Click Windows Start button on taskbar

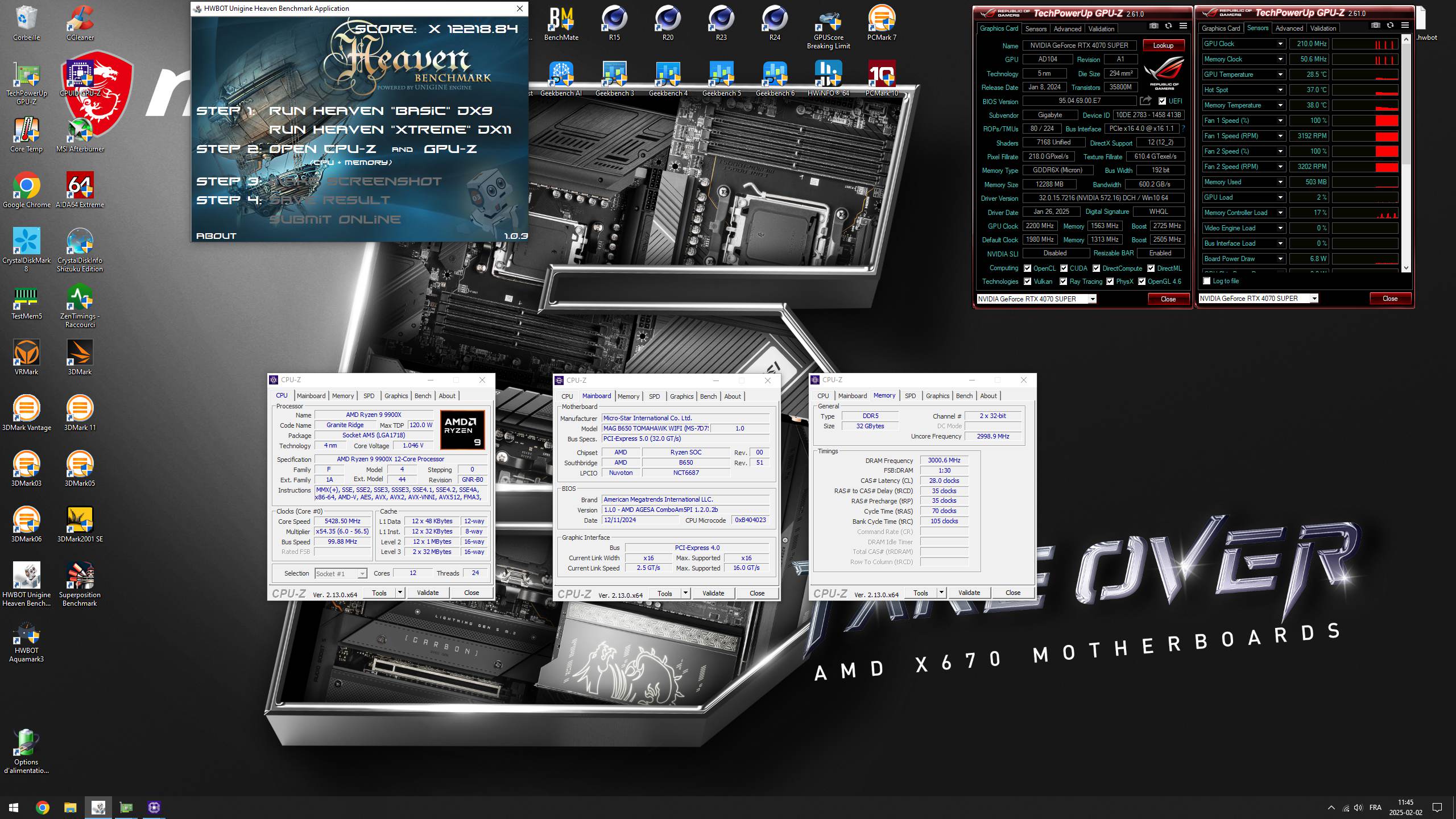coord(14,807)
